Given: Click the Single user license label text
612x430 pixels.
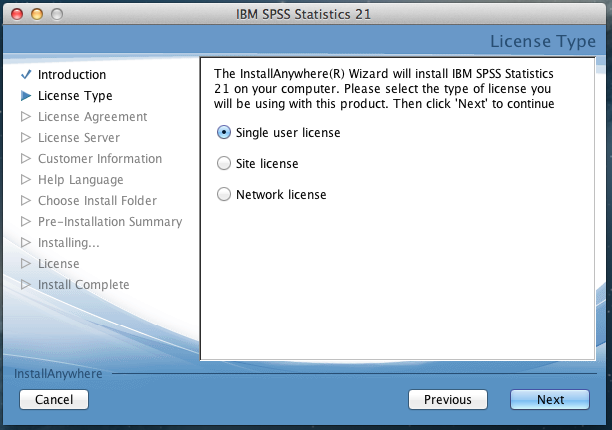Looking at the screenshot, I should click(288, 133).
